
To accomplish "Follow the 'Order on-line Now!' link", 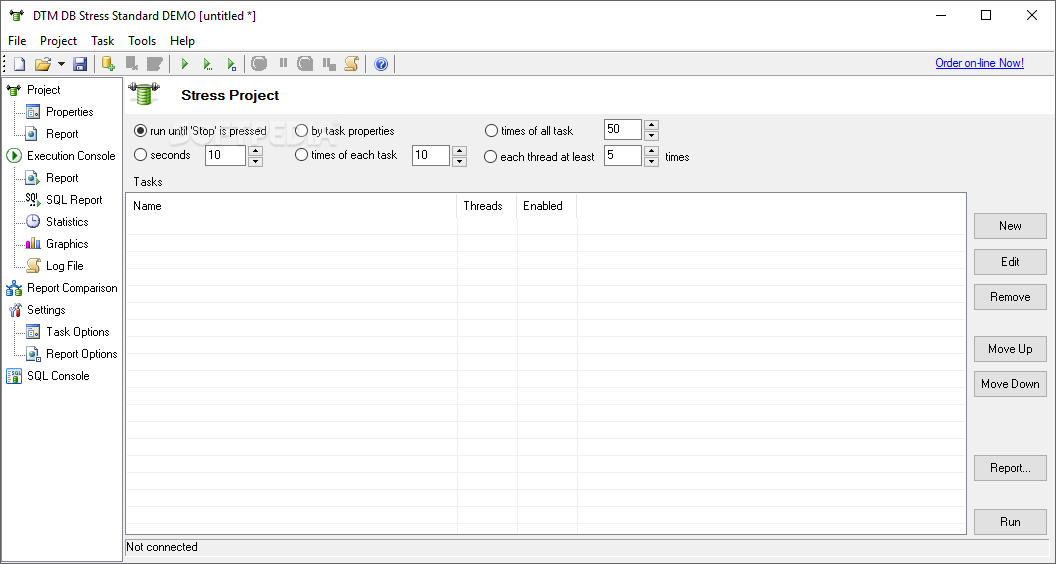I will pos(979,63).
